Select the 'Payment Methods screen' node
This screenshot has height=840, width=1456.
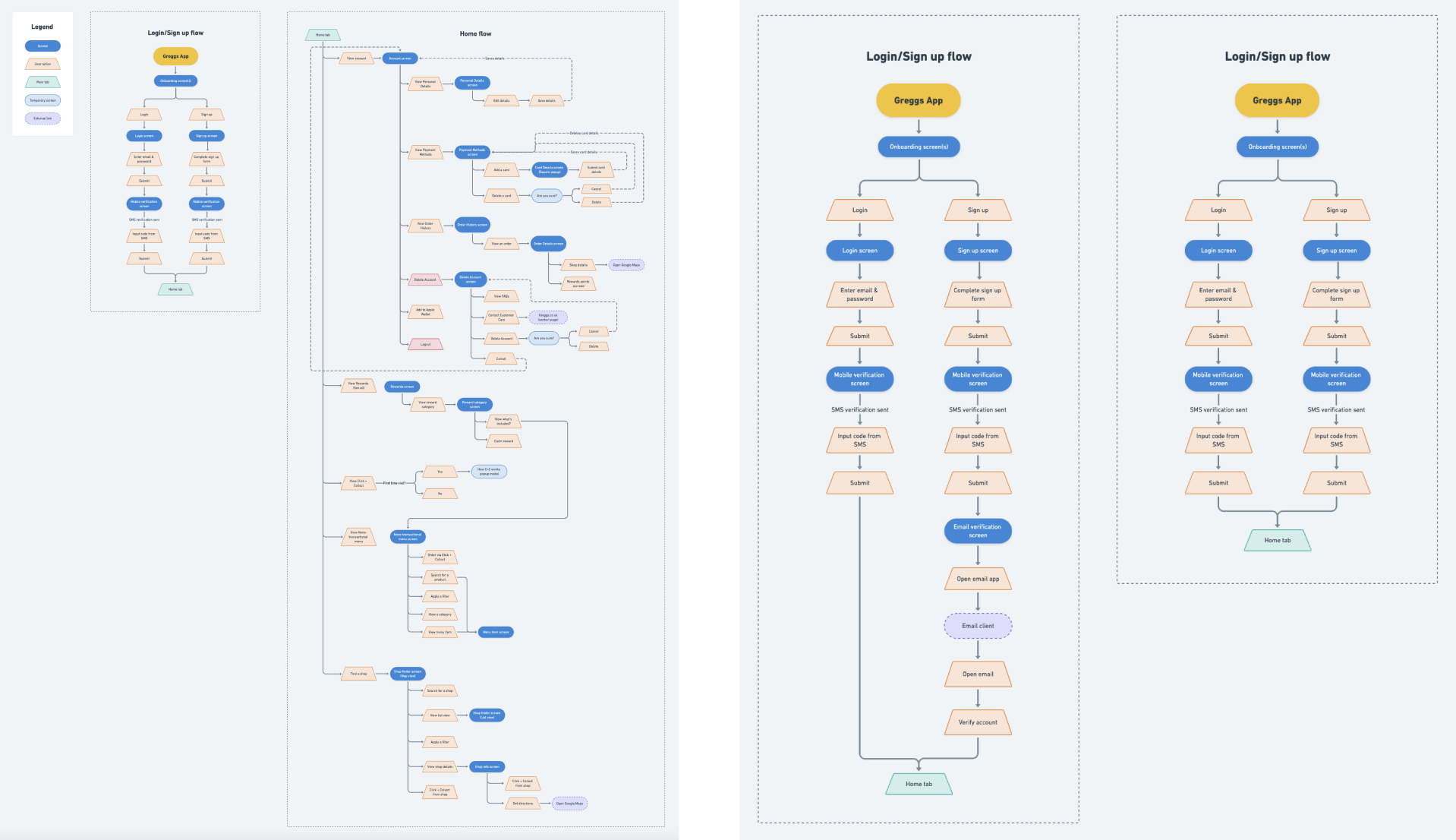click(x=472, y=152)
